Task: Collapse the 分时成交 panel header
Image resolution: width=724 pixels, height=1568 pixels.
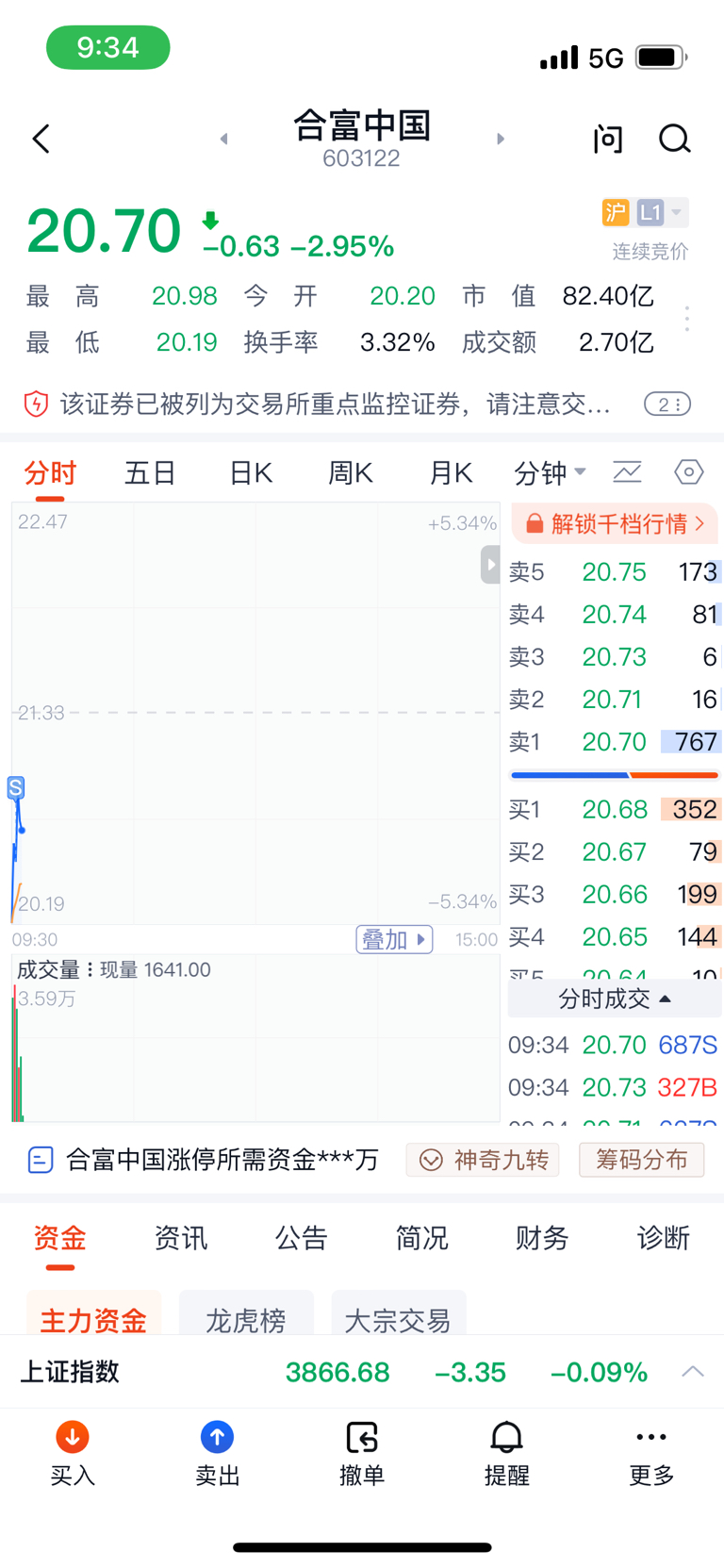Action: (615, 999)
